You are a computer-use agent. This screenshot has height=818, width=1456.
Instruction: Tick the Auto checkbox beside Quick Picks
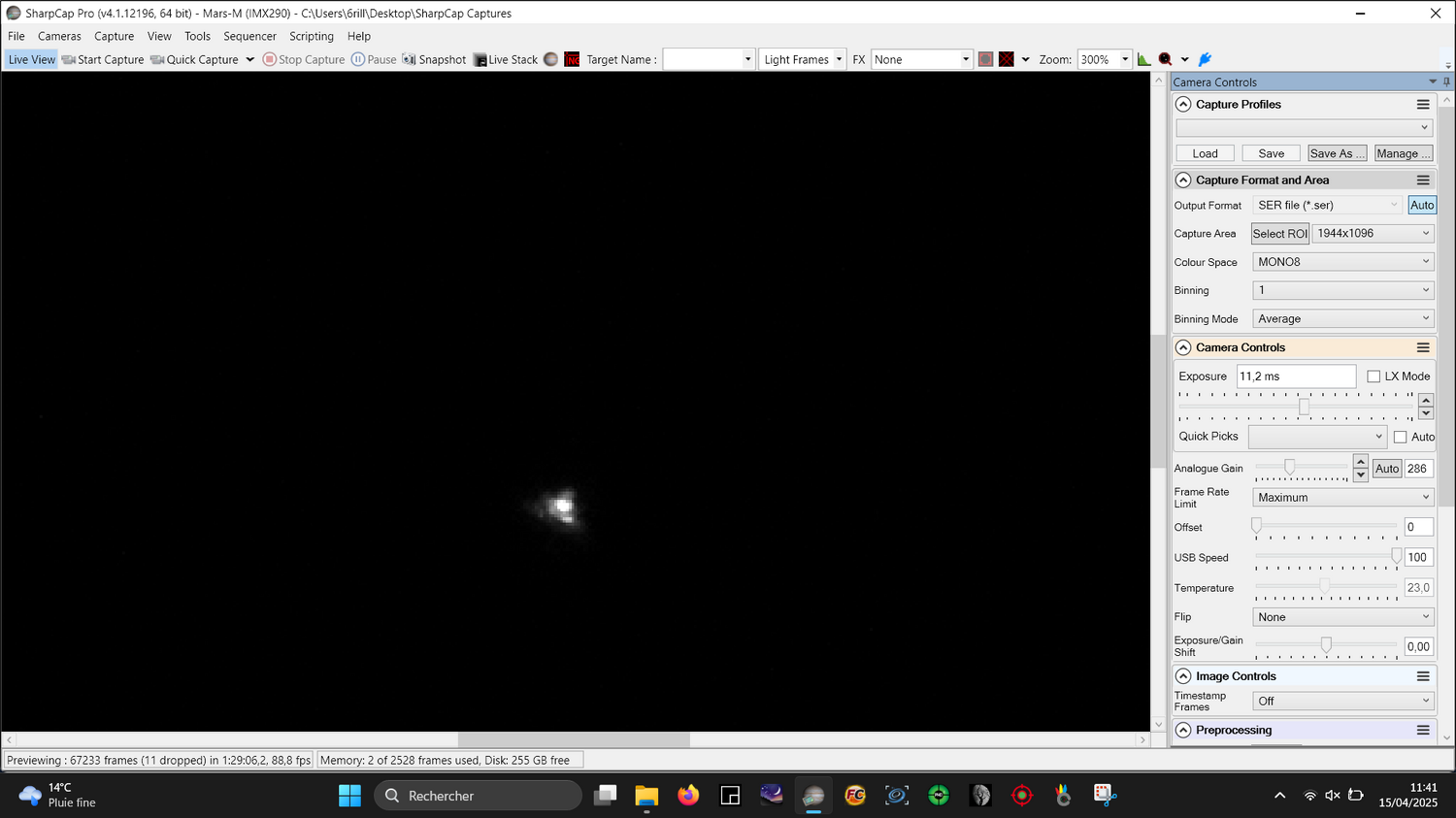(1400, 437)
